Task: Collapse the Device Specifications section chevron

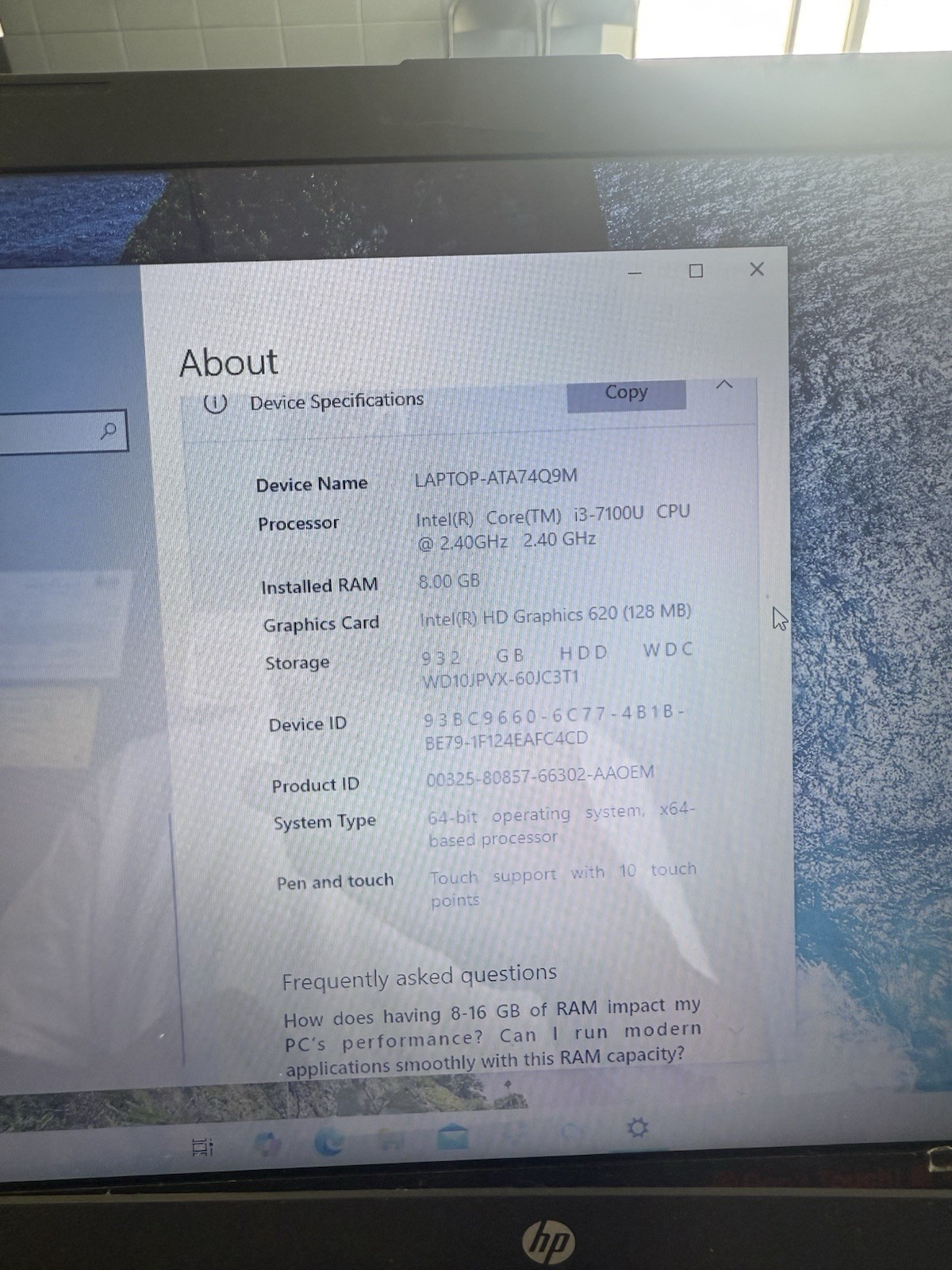Action: pos(724,385)
